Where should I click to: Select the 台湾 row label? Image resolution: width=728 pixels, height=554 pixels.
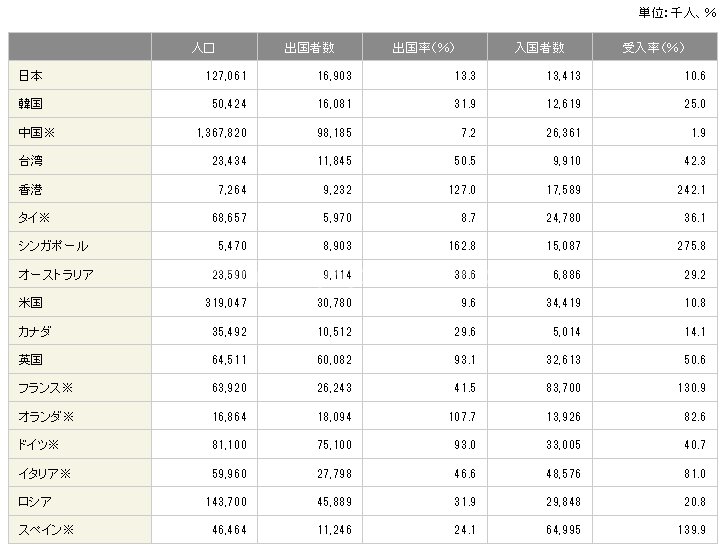point(31,161)
